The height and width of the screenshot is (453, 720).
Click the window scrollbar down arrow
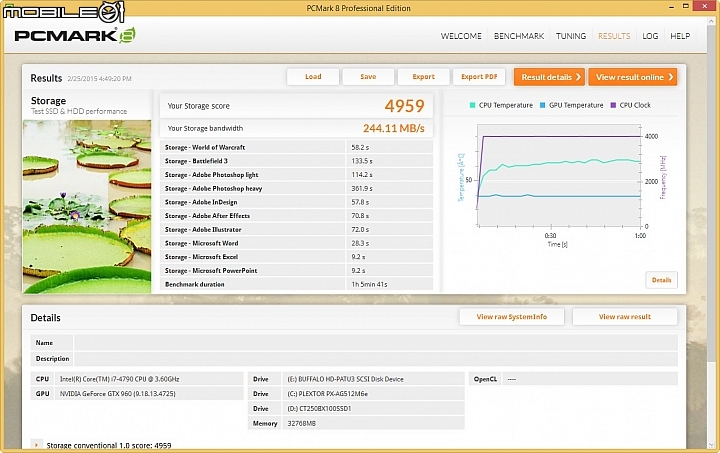[712, 445]
